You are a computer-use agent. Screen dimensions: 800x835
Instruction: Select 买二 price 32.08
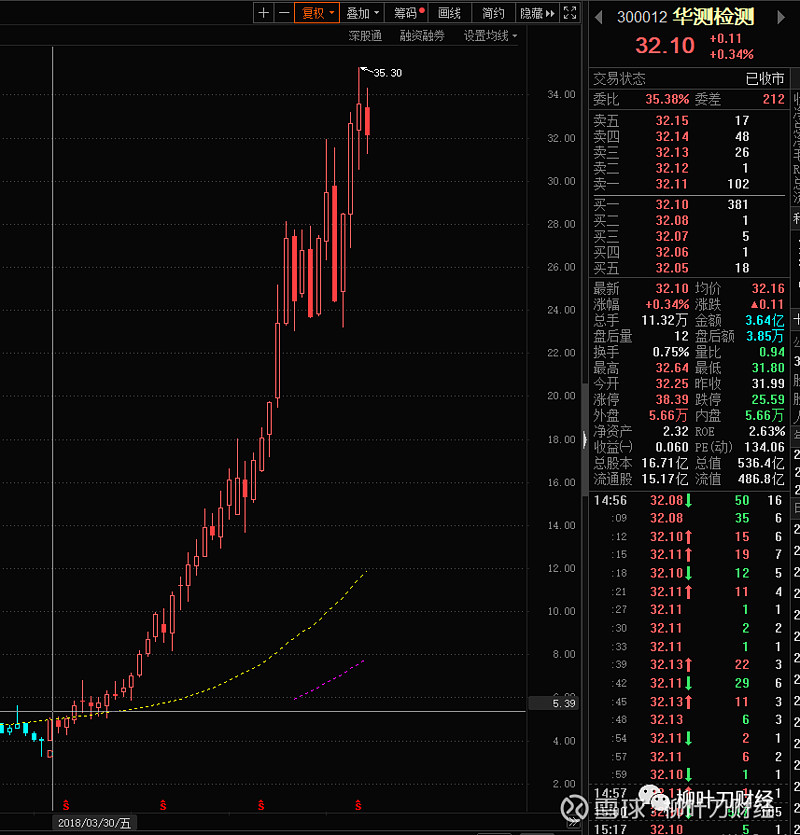pyautogui.click(x=672, y=220)
